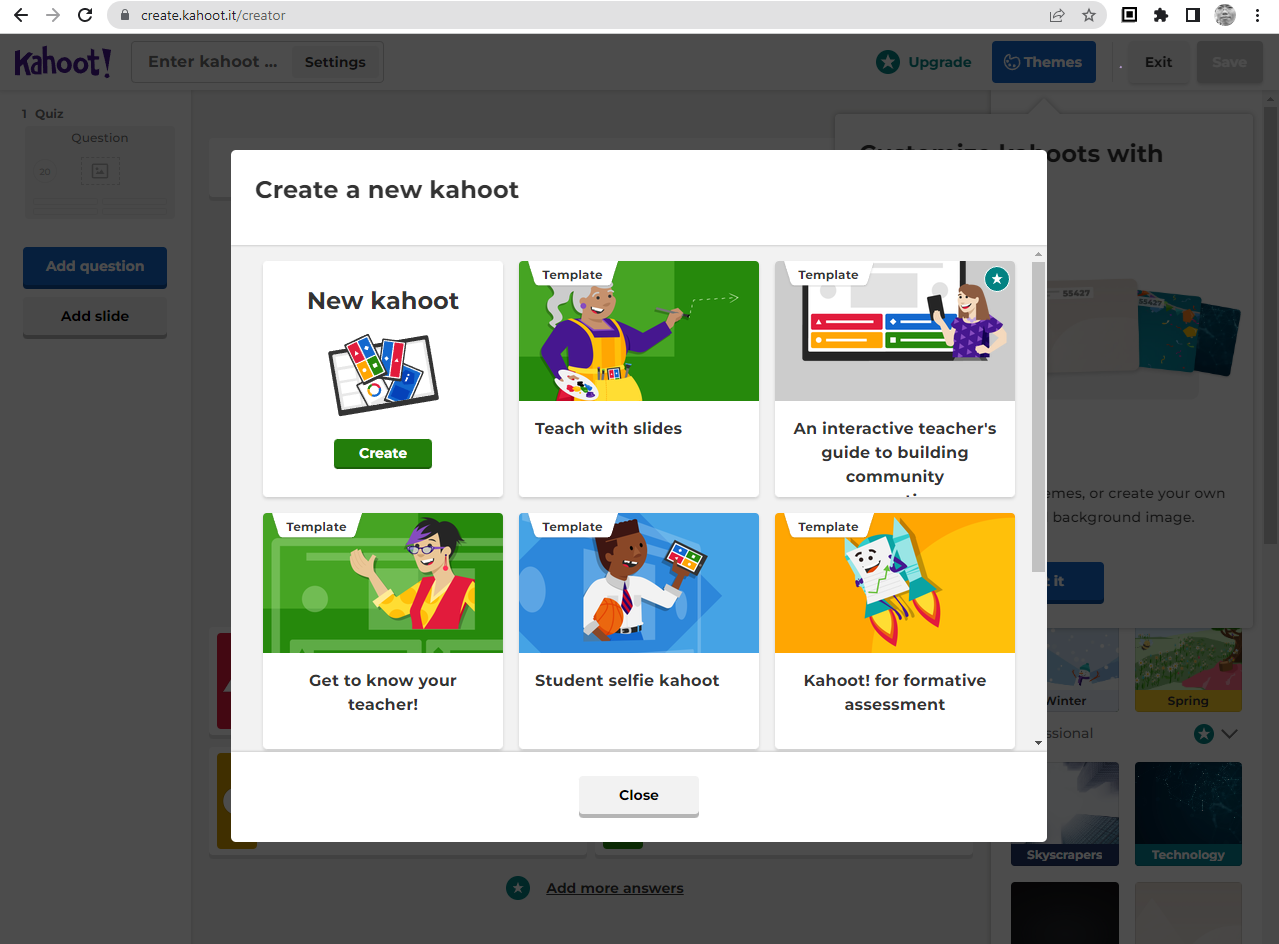Click the share page icon in address bar
The height and width of the screenshot is (944, 1279).
pos(1057,15)
